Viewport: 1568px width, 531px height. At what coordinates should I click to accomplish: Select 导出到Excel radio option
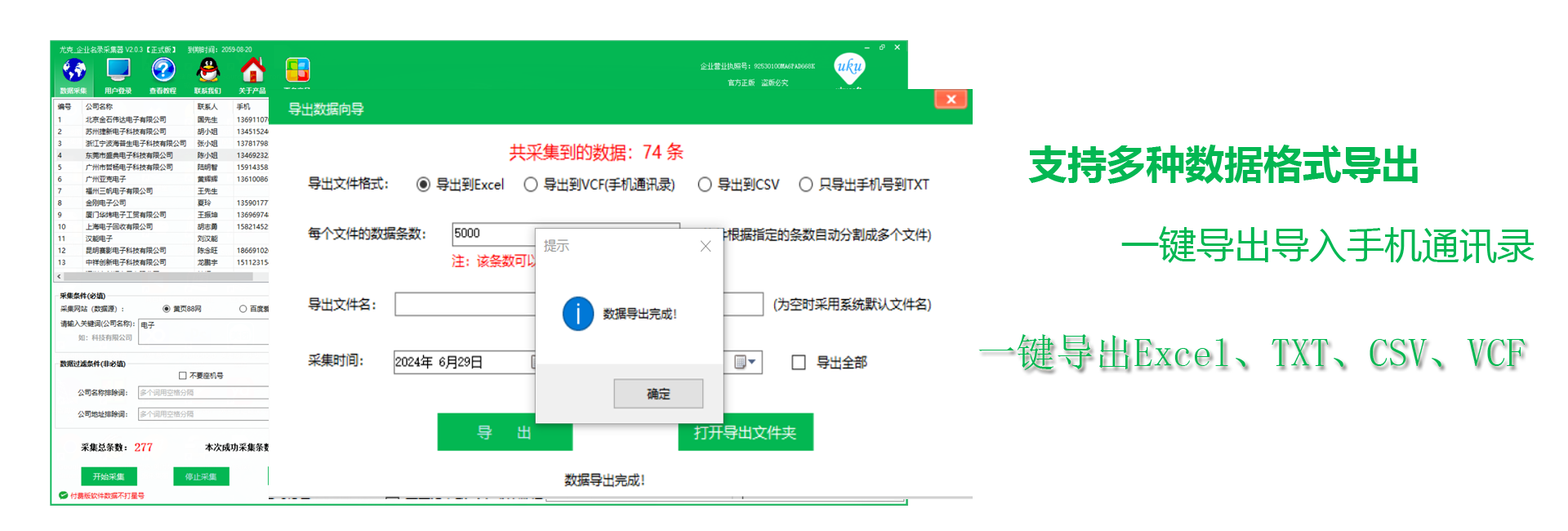(x=423, y=185)
